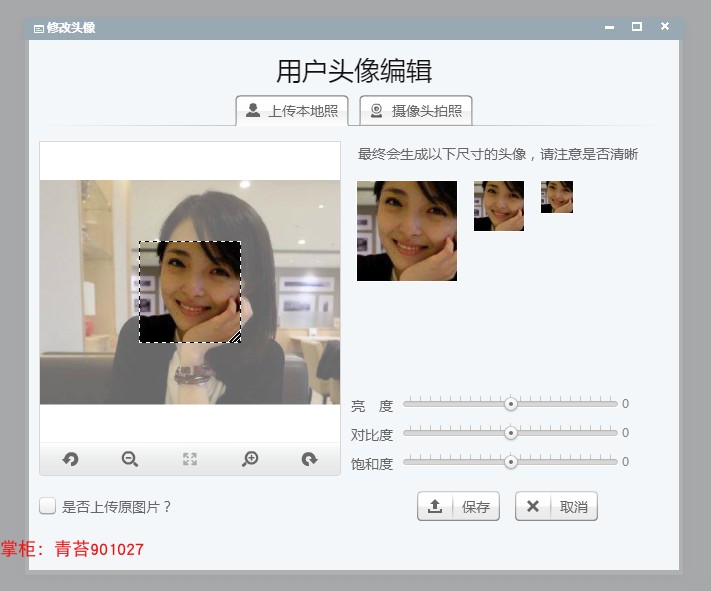This screenshot has width=711, height=591.
Task: Rotate image clockwise with right rotate icon
Action: click(x=309, y=459)
